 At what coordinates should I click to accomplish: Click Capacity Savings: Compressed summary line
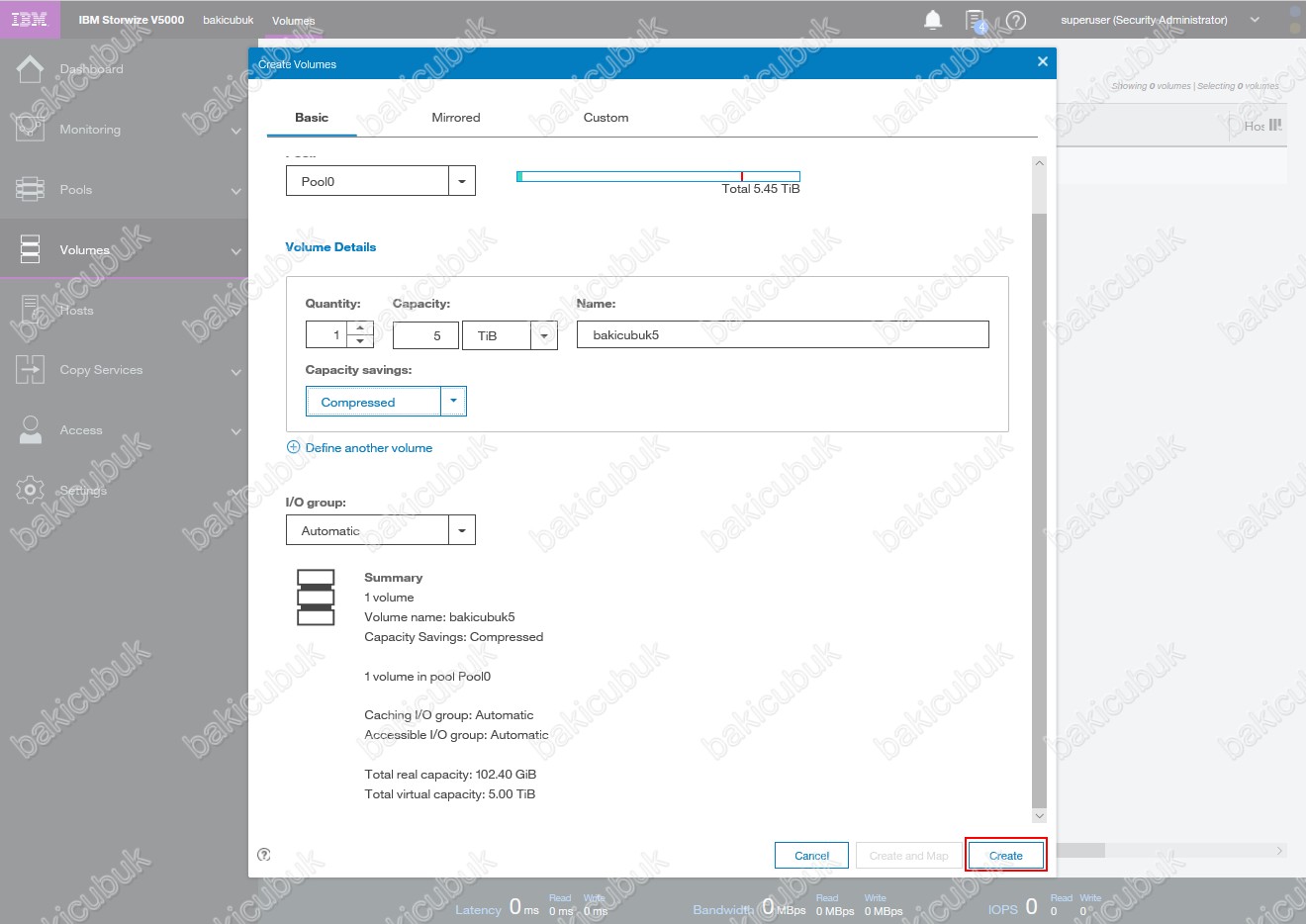click(454, 636)
